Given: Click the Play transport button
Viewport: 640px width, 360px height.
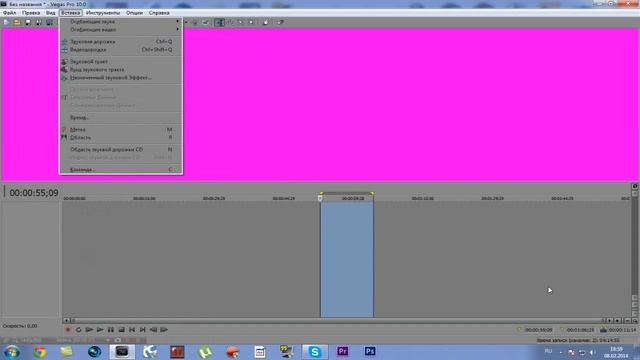Looking at the screenshot, I should tap(100, 329).
